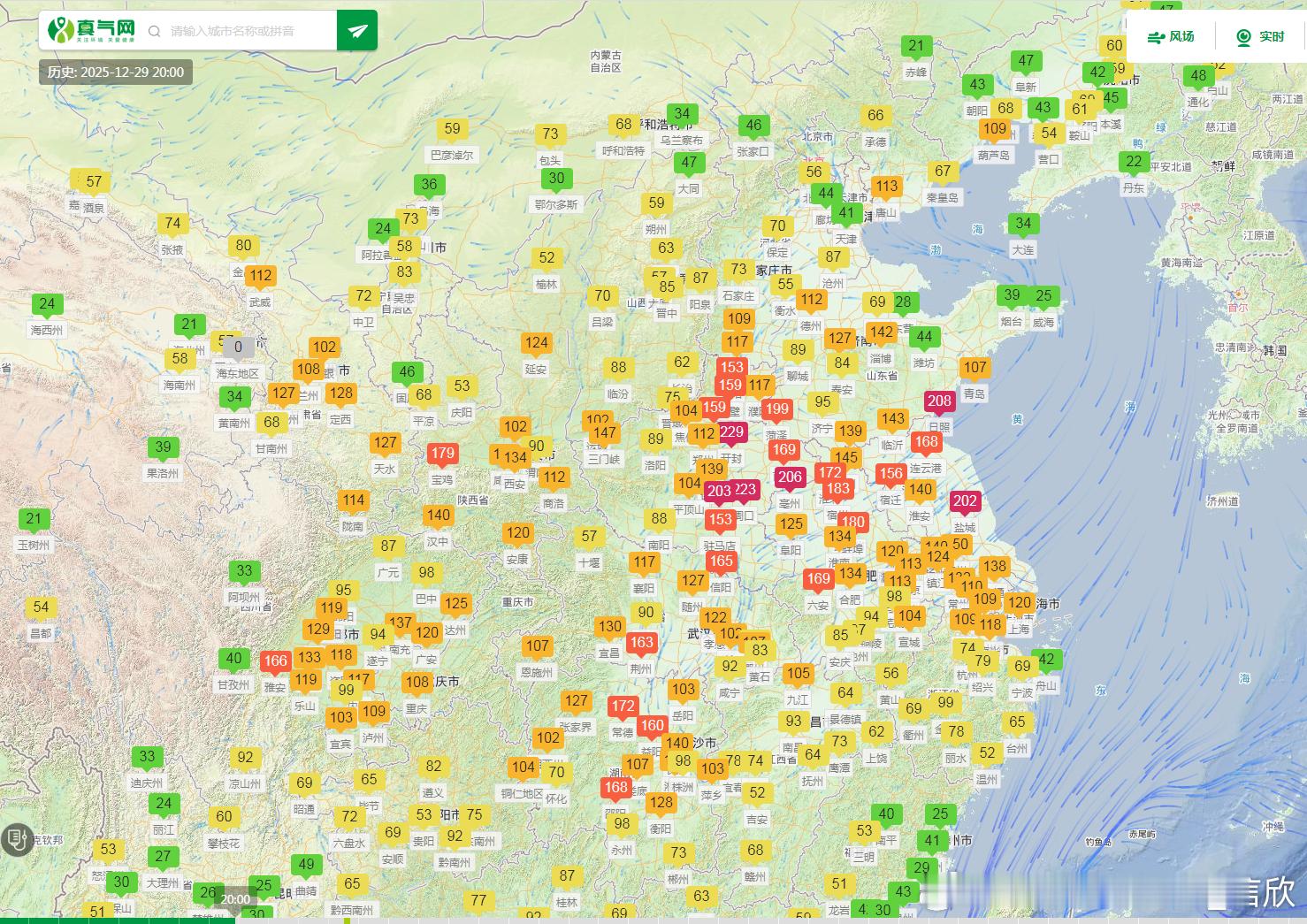
Task: Click the 呼和浩特 city label
Action: click(x=623, y=150)
